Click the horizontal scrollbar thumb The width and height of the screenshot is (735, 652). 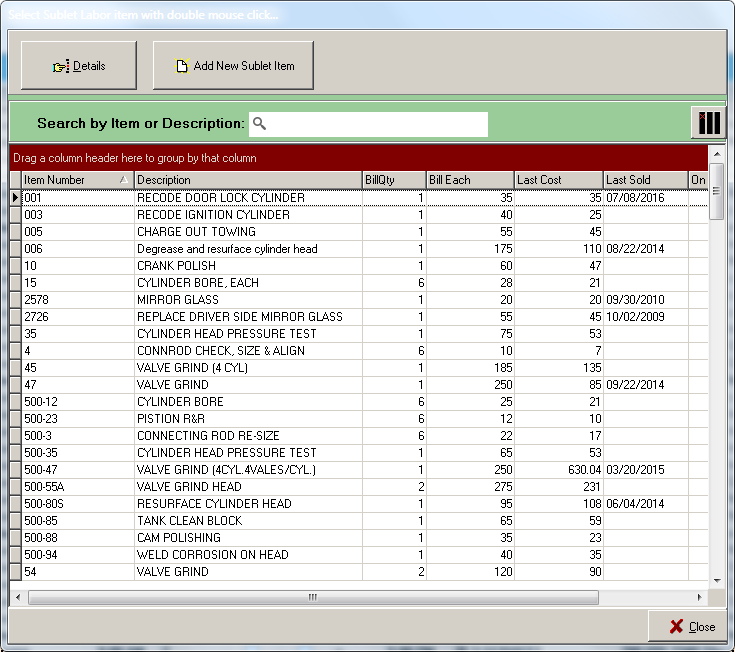tap(312, 597)
